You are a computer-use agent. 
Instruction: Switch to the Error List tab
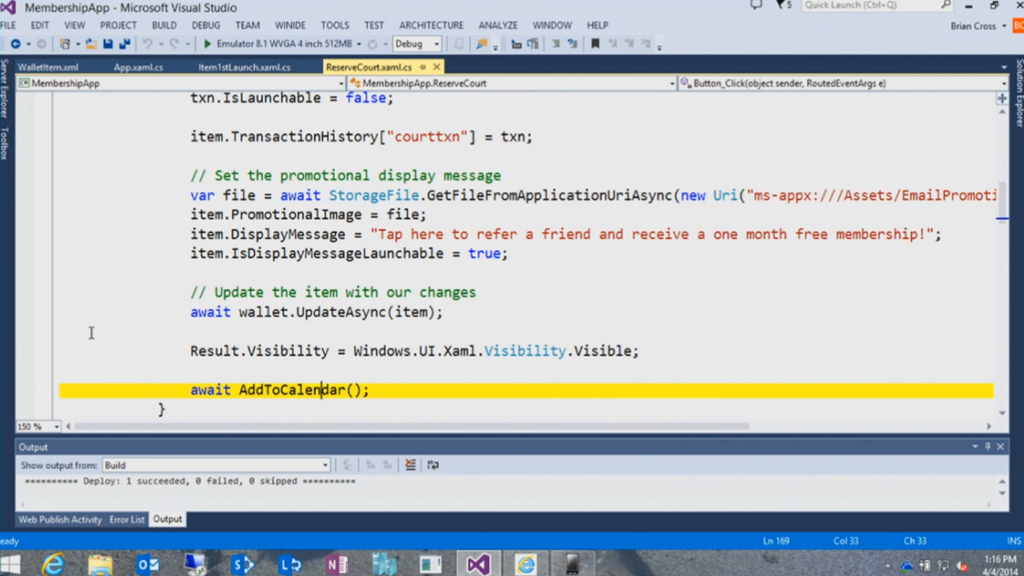click(x=127, y=520)
